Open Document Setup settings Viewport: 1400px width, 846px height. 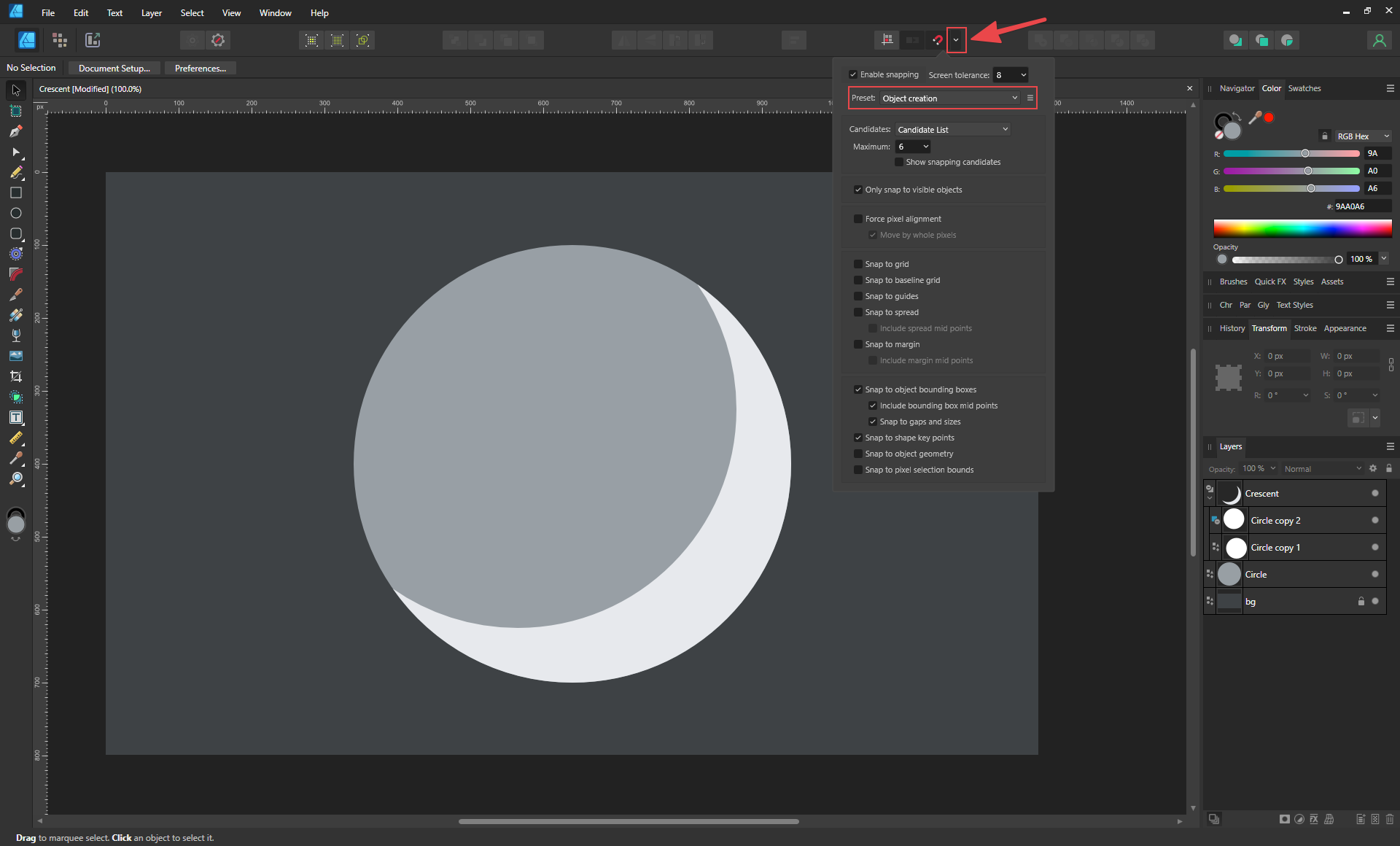[x=114, y=68]
